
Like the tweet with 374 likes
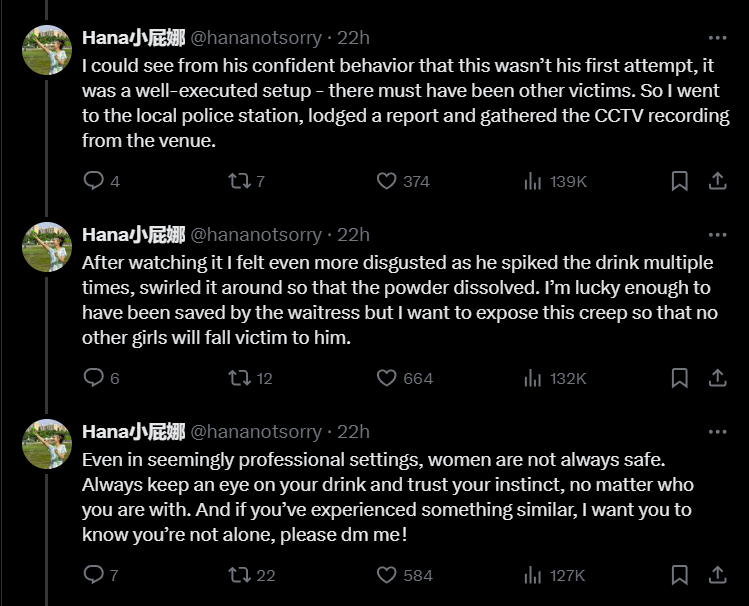tap(387, 181)
